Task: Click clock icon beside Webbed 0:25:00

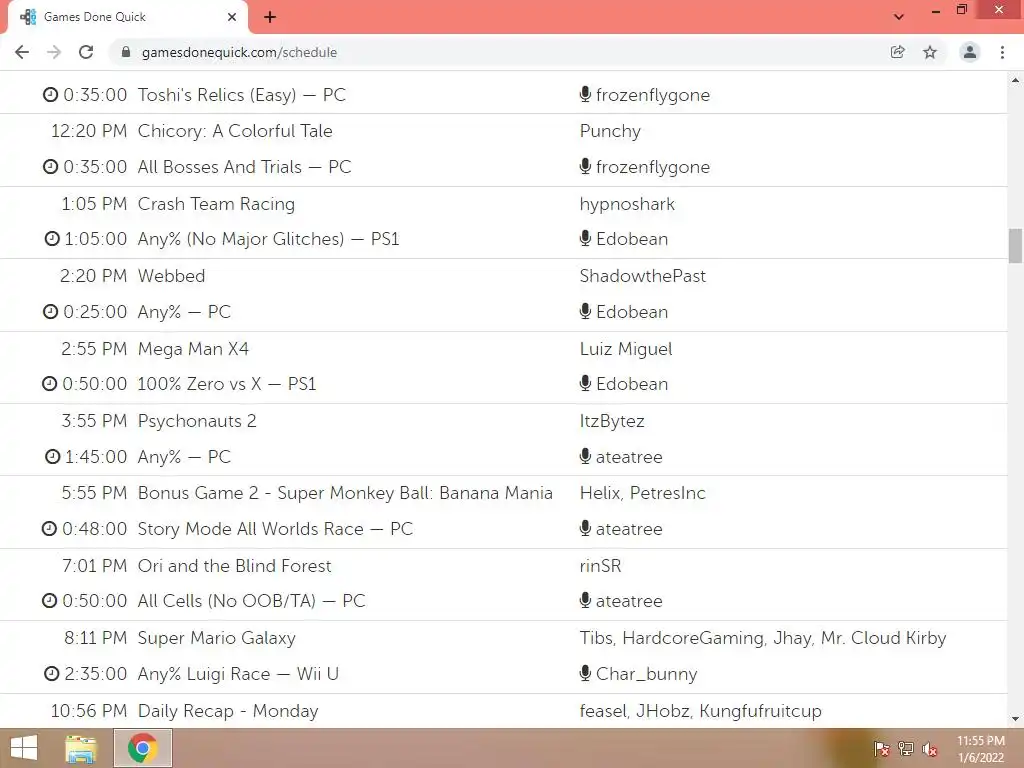Action: click(x=50, y=312)
